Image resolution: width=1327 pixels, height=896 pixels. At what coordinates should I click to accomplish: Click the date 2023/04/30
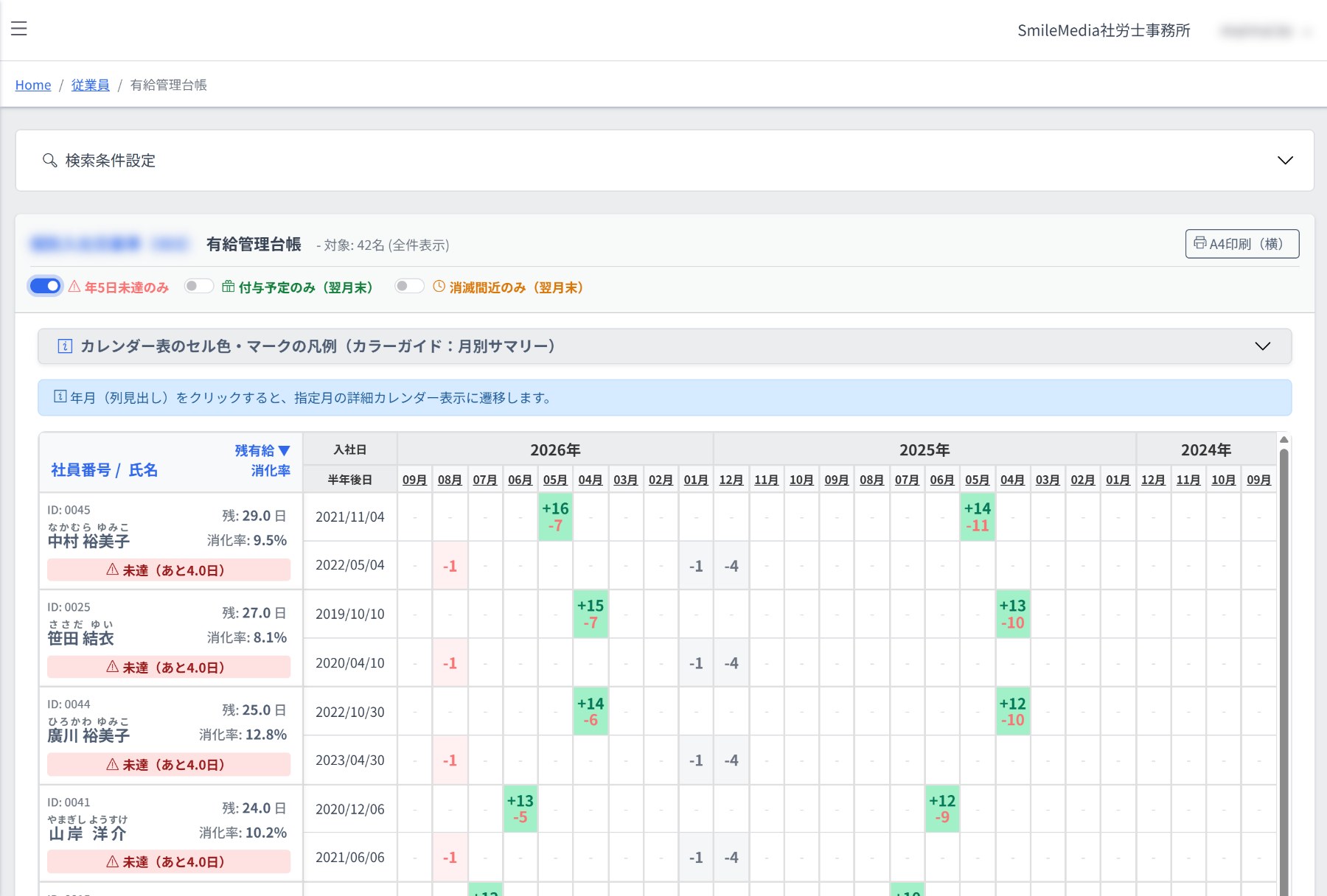coord(350,760)
